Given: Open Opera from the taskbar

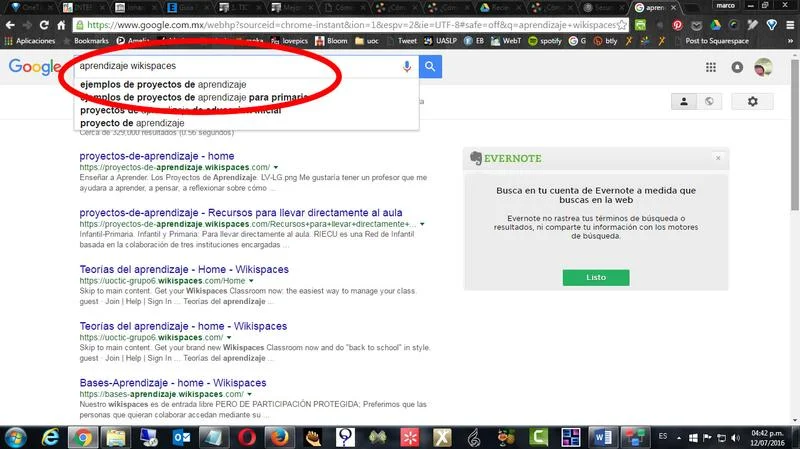Looking at the screenshot, I should [x=246, y=438].
